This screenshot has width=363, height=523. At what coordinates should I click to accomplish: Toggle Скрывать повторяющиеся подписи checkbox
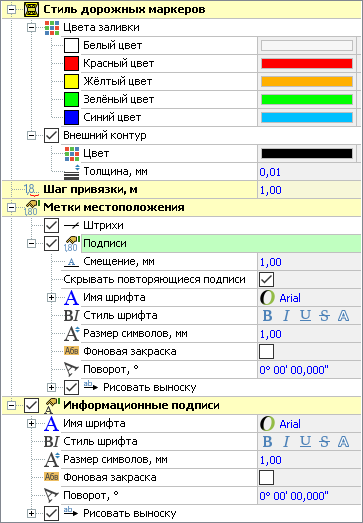point(266,280)
